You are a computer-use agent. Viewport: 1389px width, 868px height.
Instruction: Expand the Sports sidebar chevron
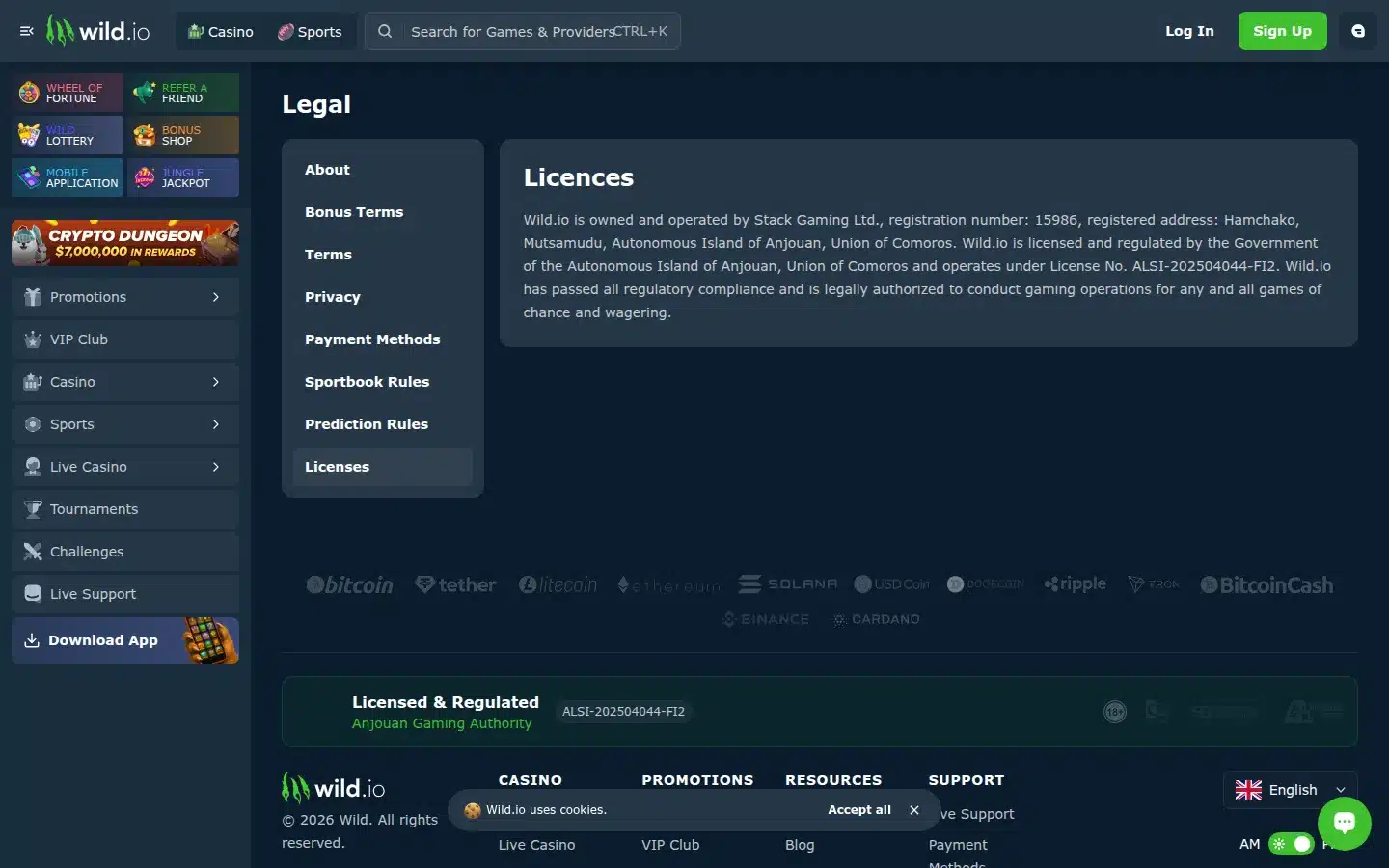pyautogui.click(x=216, y=424)
